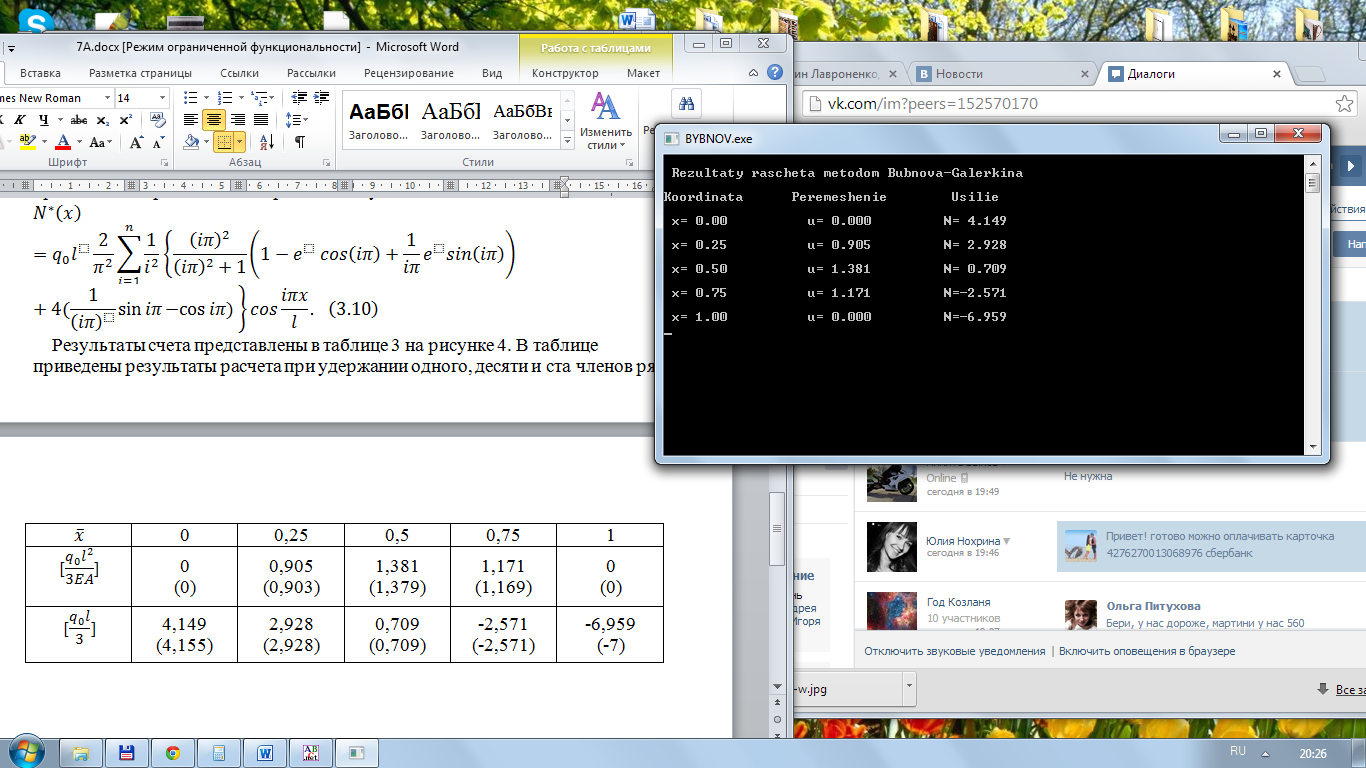The height and width of the screenshot is (768, 1366).
Task: Click Включить оповещения в браузере link
Action: [1147, 651]
